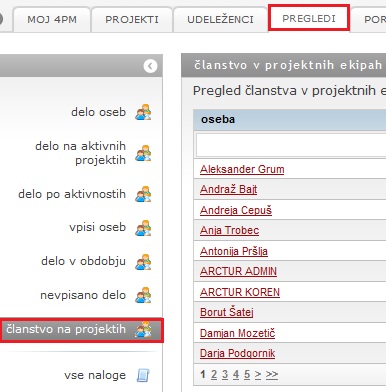Click the Antonija Pršlja link

(234, 251)
